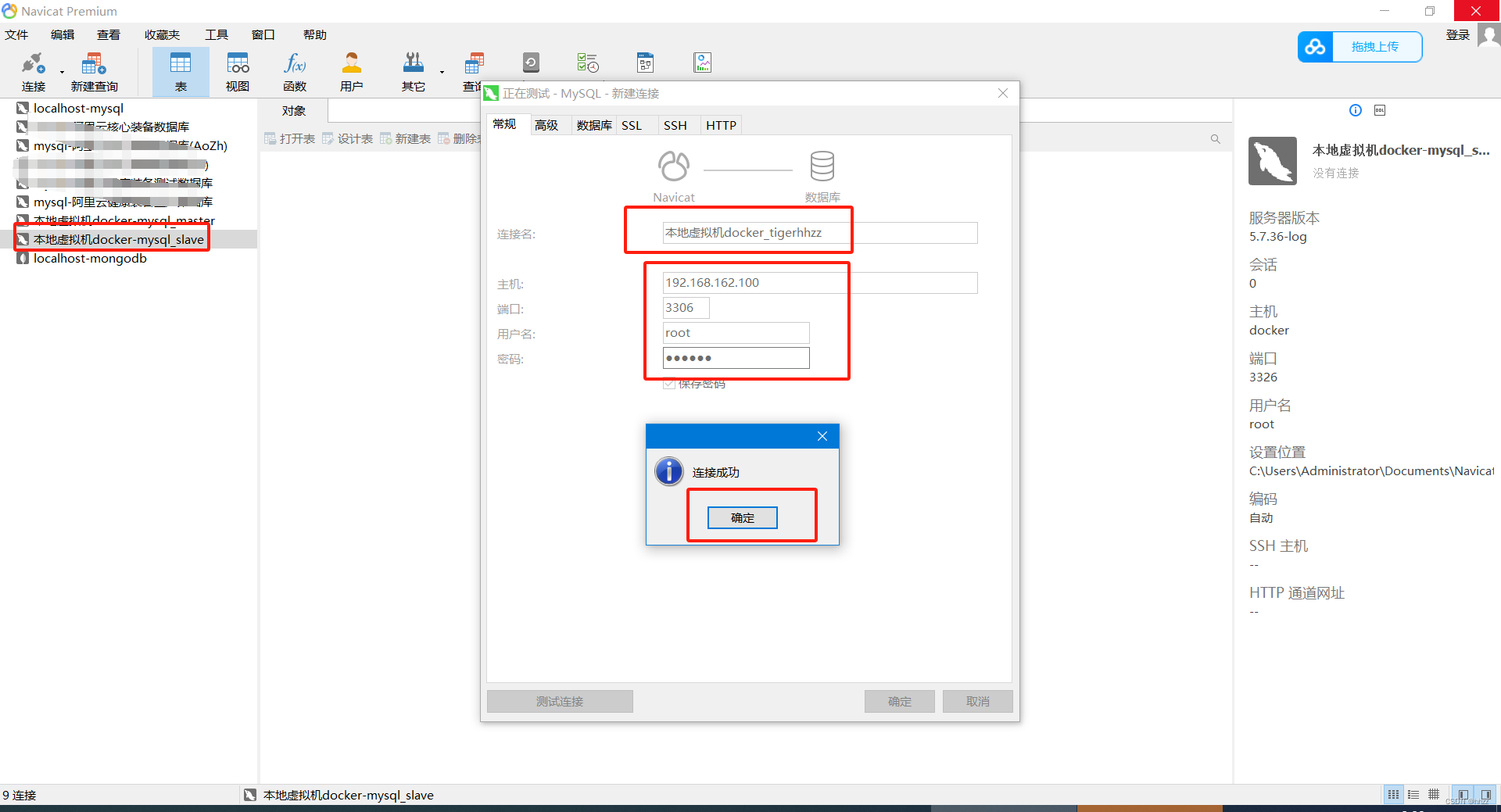Click the 连接名 input field

(820, 233)
